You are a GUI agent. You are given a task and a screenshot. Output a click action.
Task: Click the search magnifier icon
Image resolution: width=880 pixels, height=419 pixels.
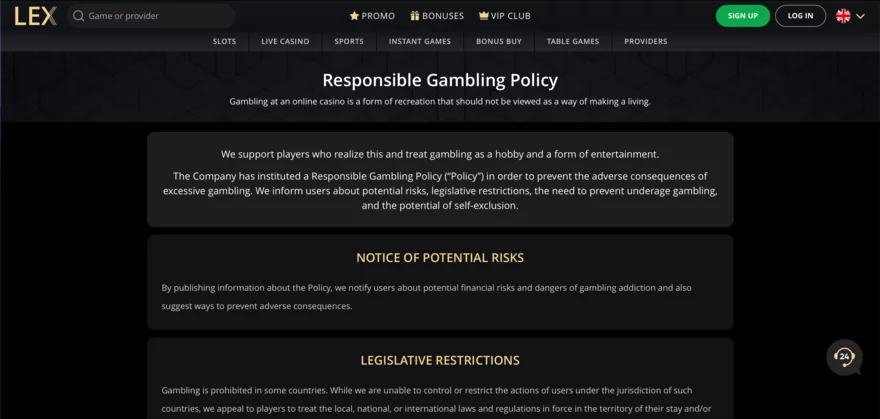[x=78, y=16]
